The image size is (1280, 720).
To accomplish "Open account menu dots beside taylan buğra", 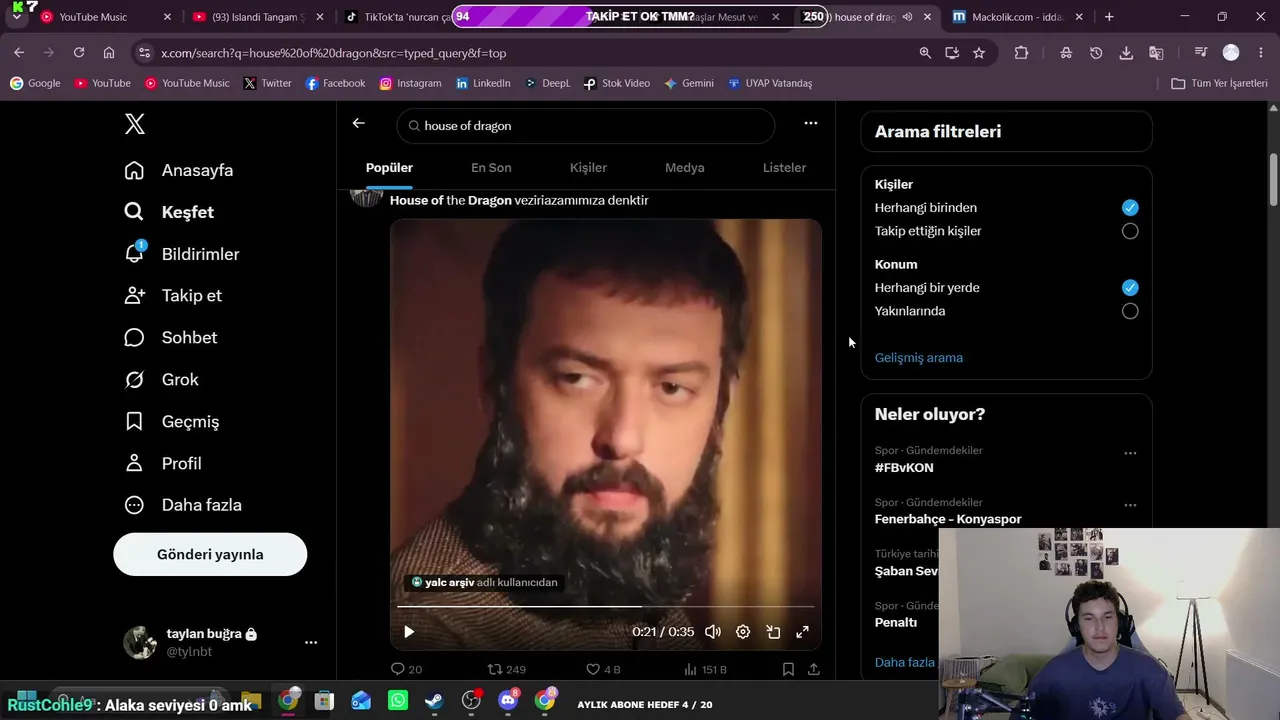I will [311, 642].
